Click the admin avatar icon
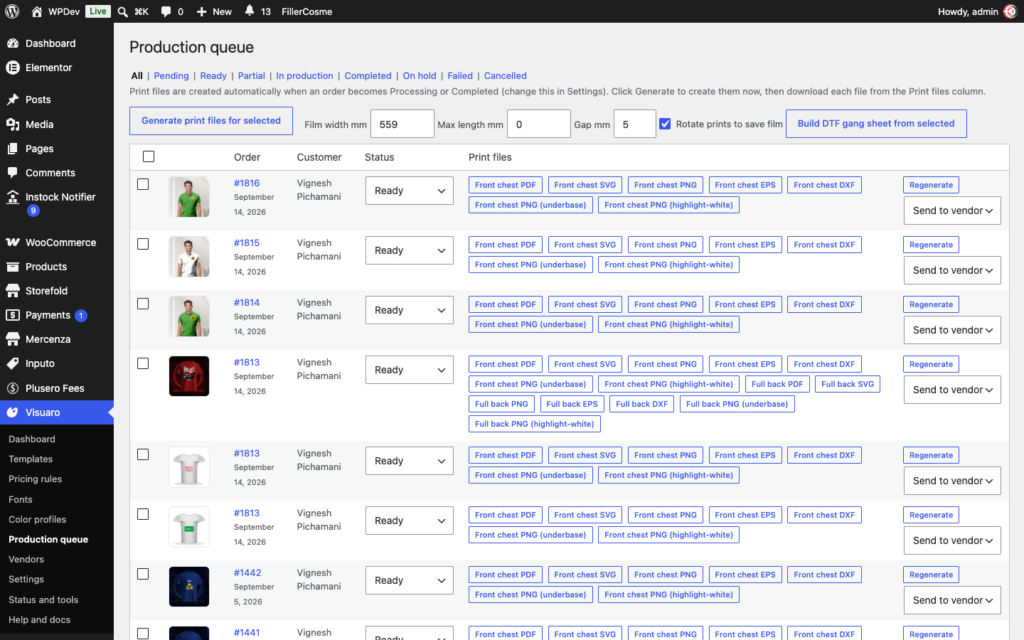 1010,11
